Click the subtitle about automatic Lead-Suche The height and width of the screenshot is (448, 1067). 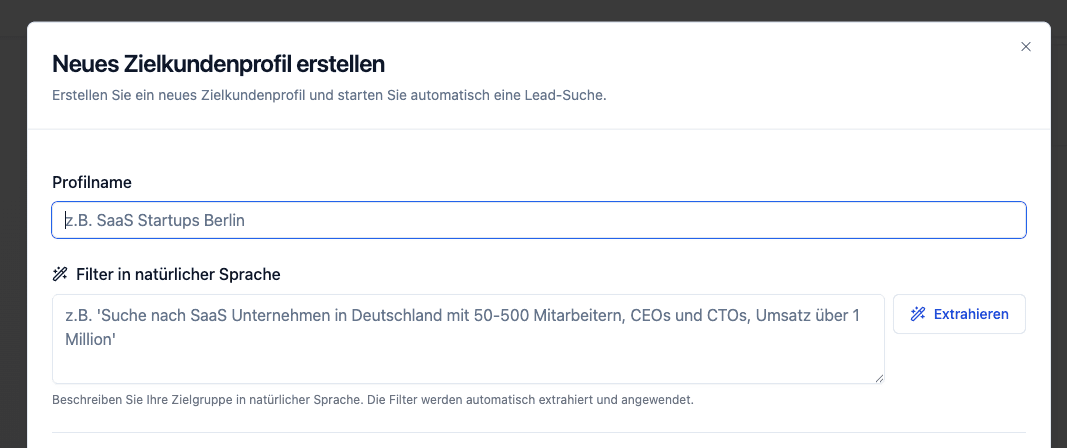tap(329, 95)
